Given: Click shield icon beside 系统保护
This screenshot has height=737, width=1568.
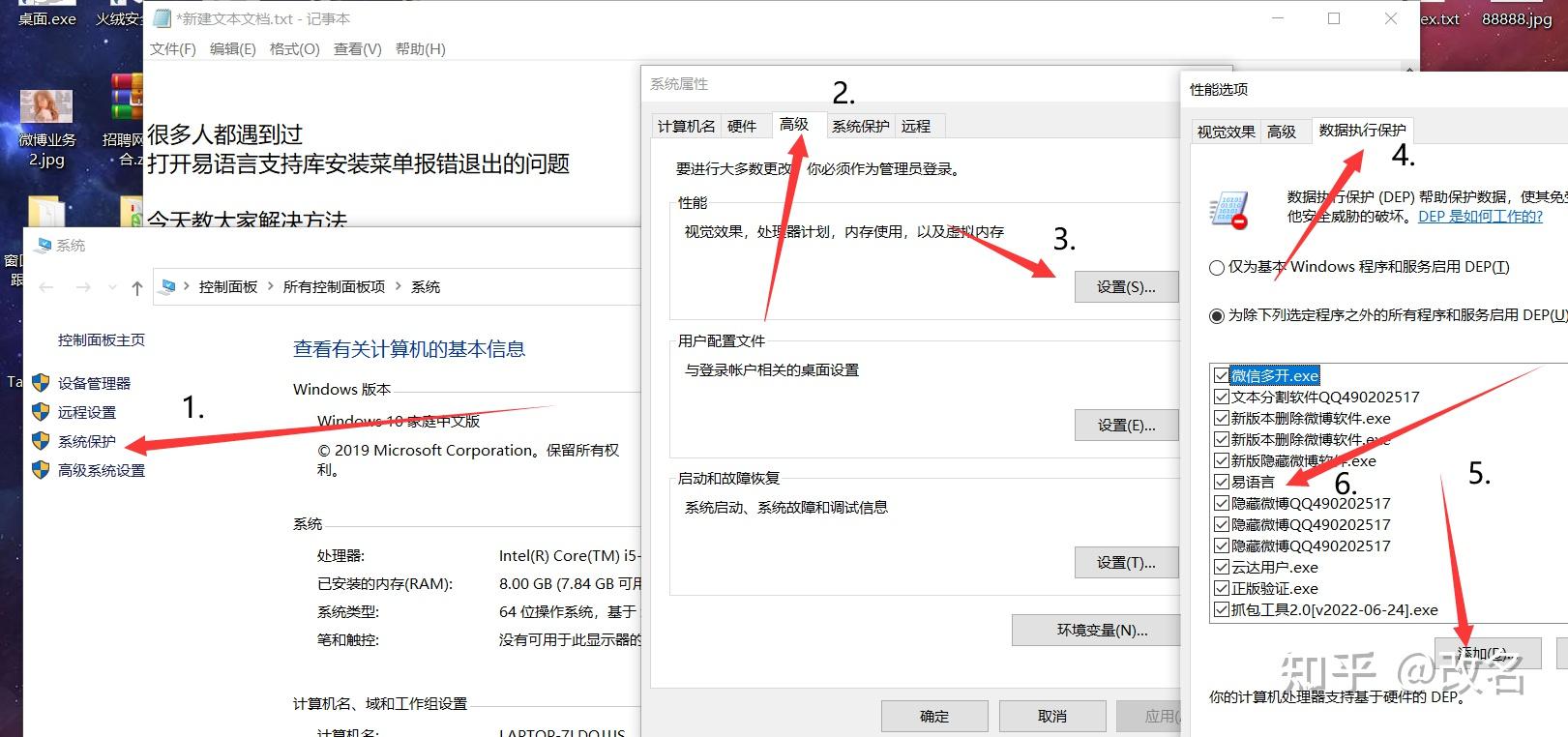Looking at the screenshot, I should [x=41, y=441].
